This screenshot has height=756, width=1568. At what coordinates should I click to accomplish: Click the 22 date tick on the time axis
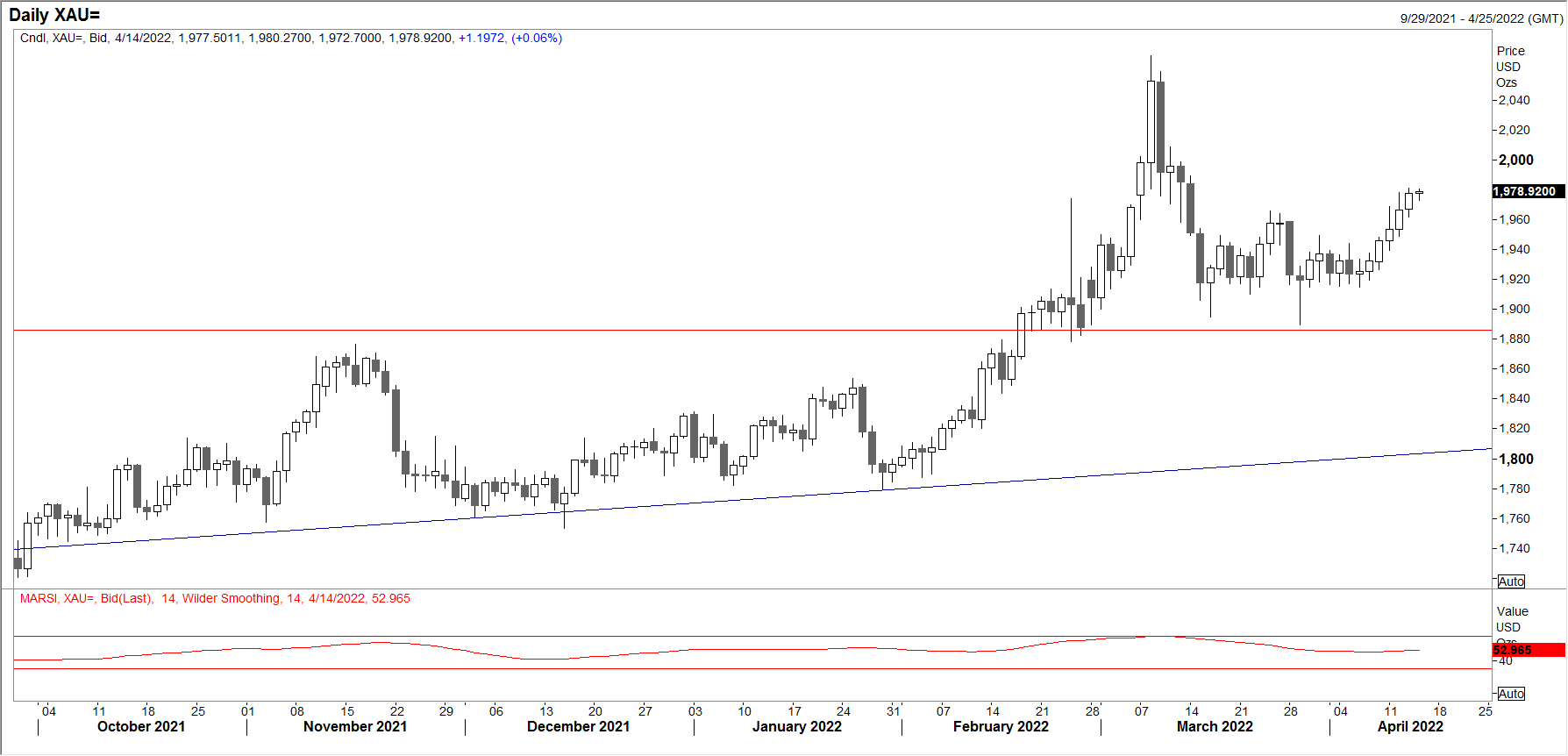[397, 711]
